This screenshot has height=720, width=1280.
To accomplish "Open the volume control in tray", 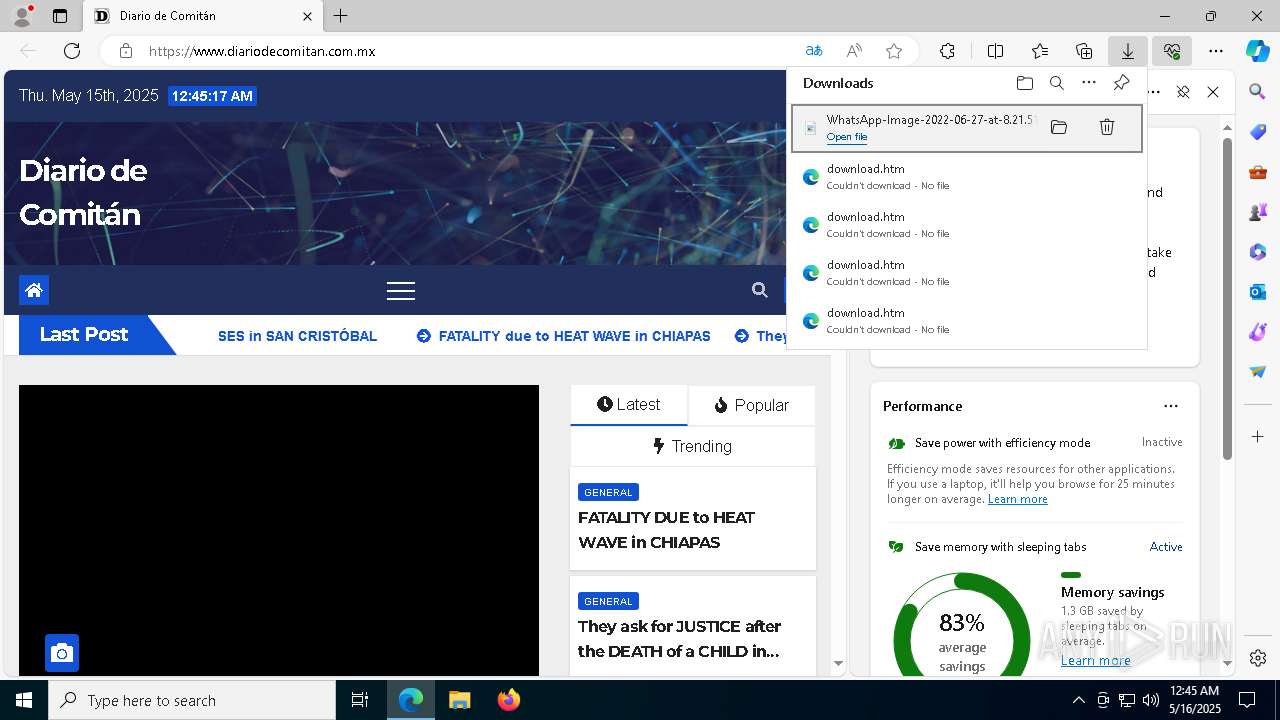I will point(1151,700).
